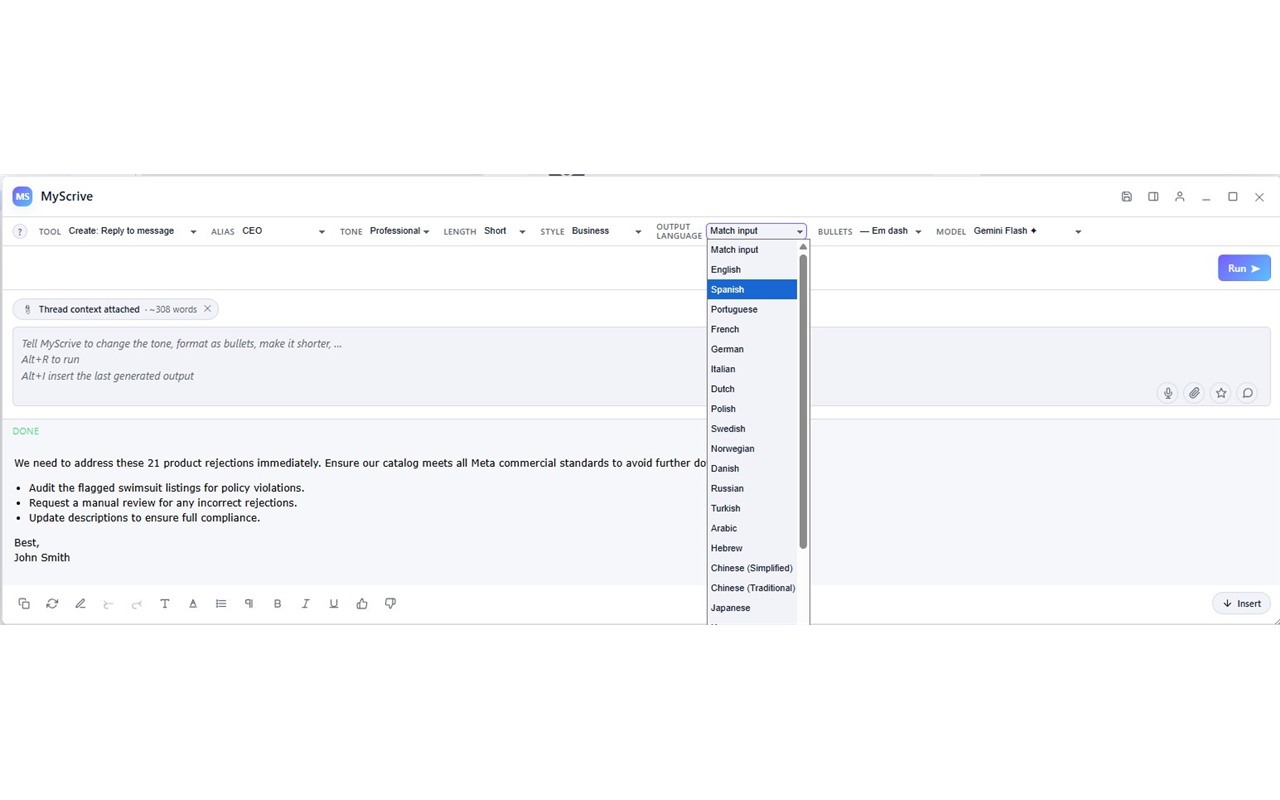Viewport: 1280px width, 800px height.
Task: Toggle the bullet list formatting icon
Action: click(x=221, y=604)
